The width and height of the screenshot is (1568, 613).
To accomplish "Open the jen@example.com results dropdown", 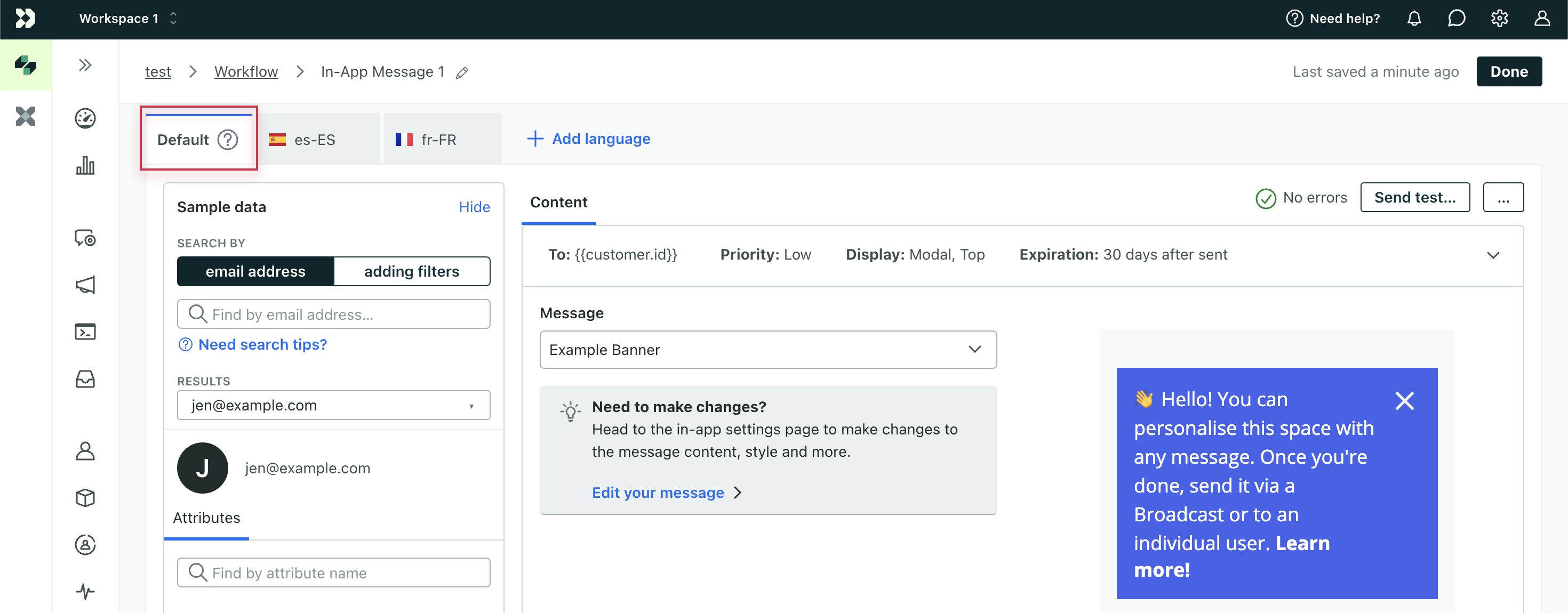I will pos(333,405).
